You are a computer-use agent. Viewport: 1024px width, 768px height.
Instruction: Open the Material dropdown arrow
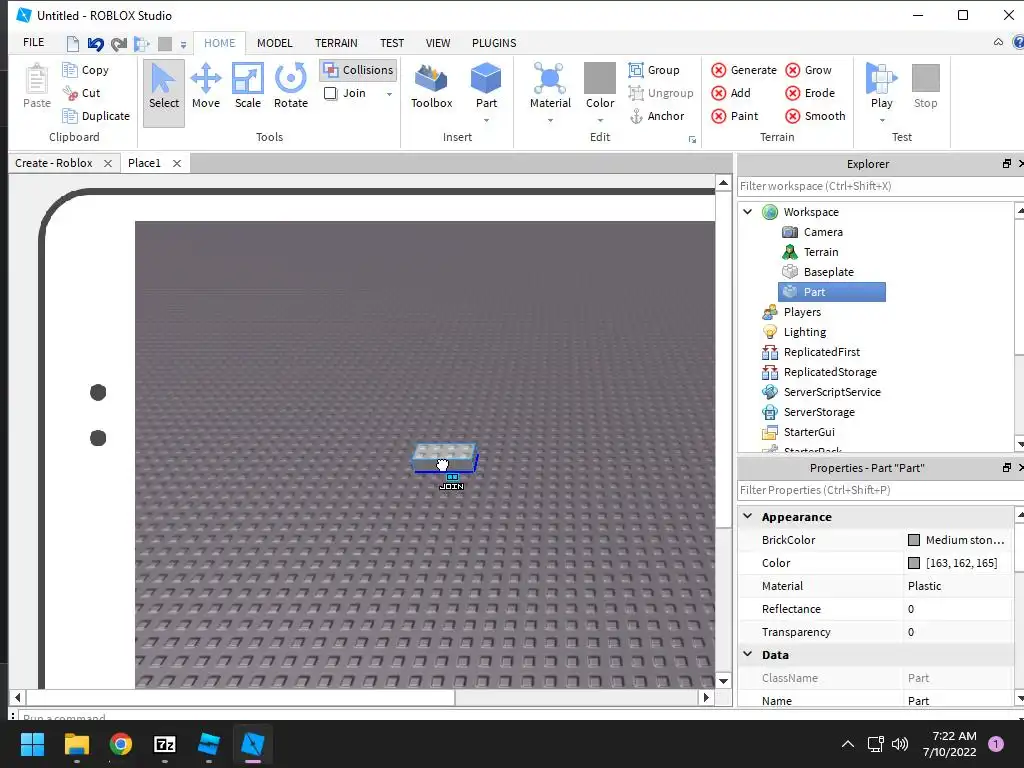550,120
